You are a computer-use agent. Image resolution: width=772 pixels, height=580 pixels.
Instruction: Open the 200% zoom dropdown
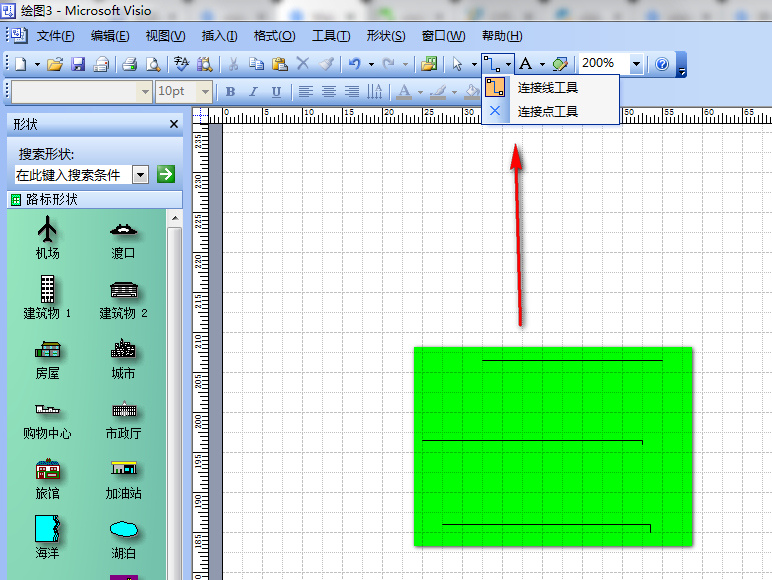[x=636, y=64]
